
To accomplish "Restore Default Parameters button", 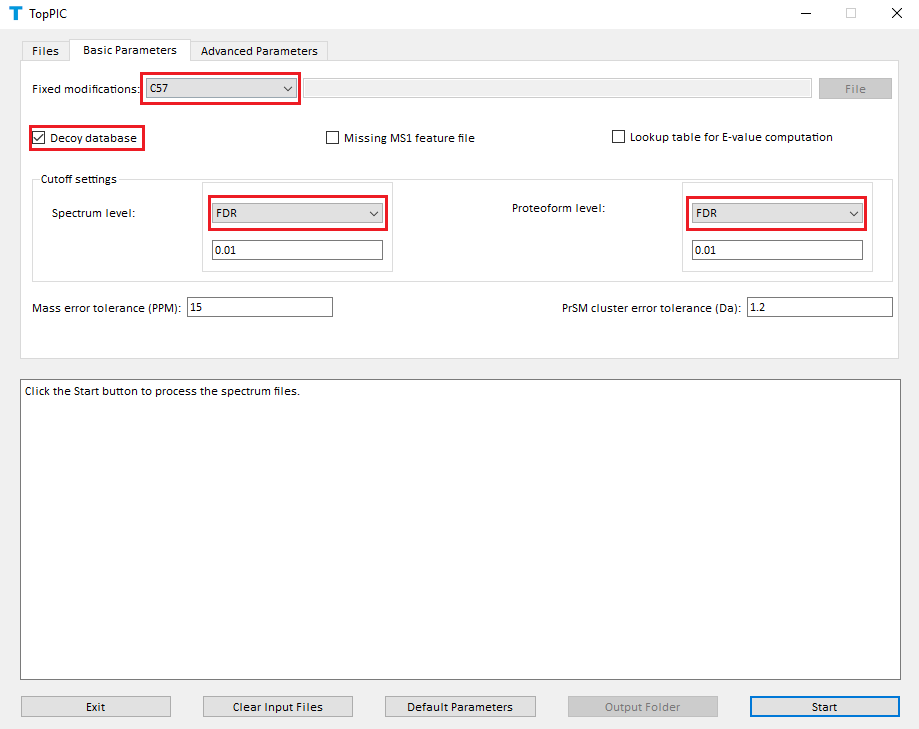I will pyautogui.click(x=460, y=707).
